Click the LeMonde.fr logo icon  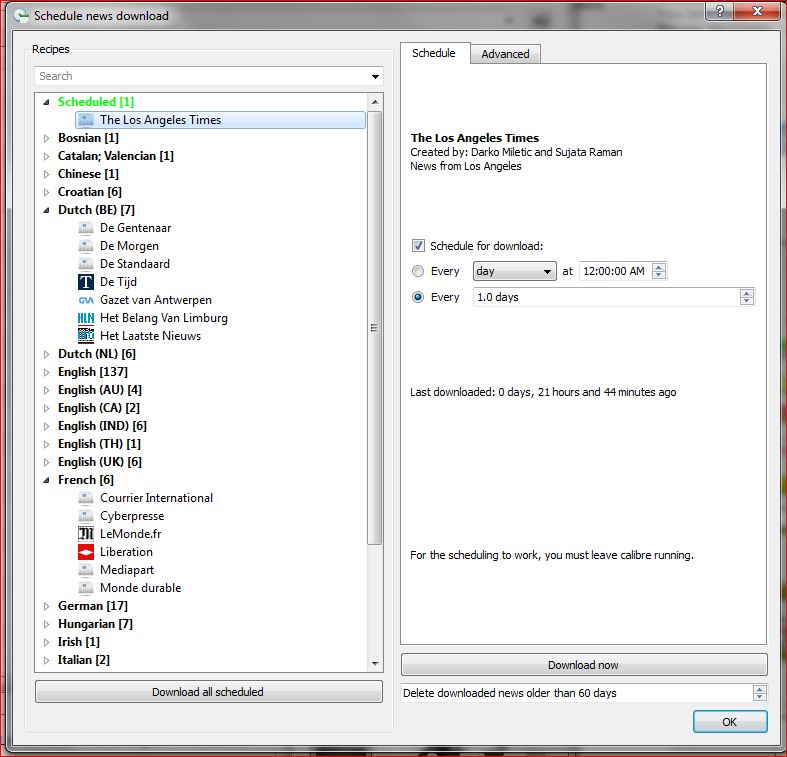tap(86, 534)
